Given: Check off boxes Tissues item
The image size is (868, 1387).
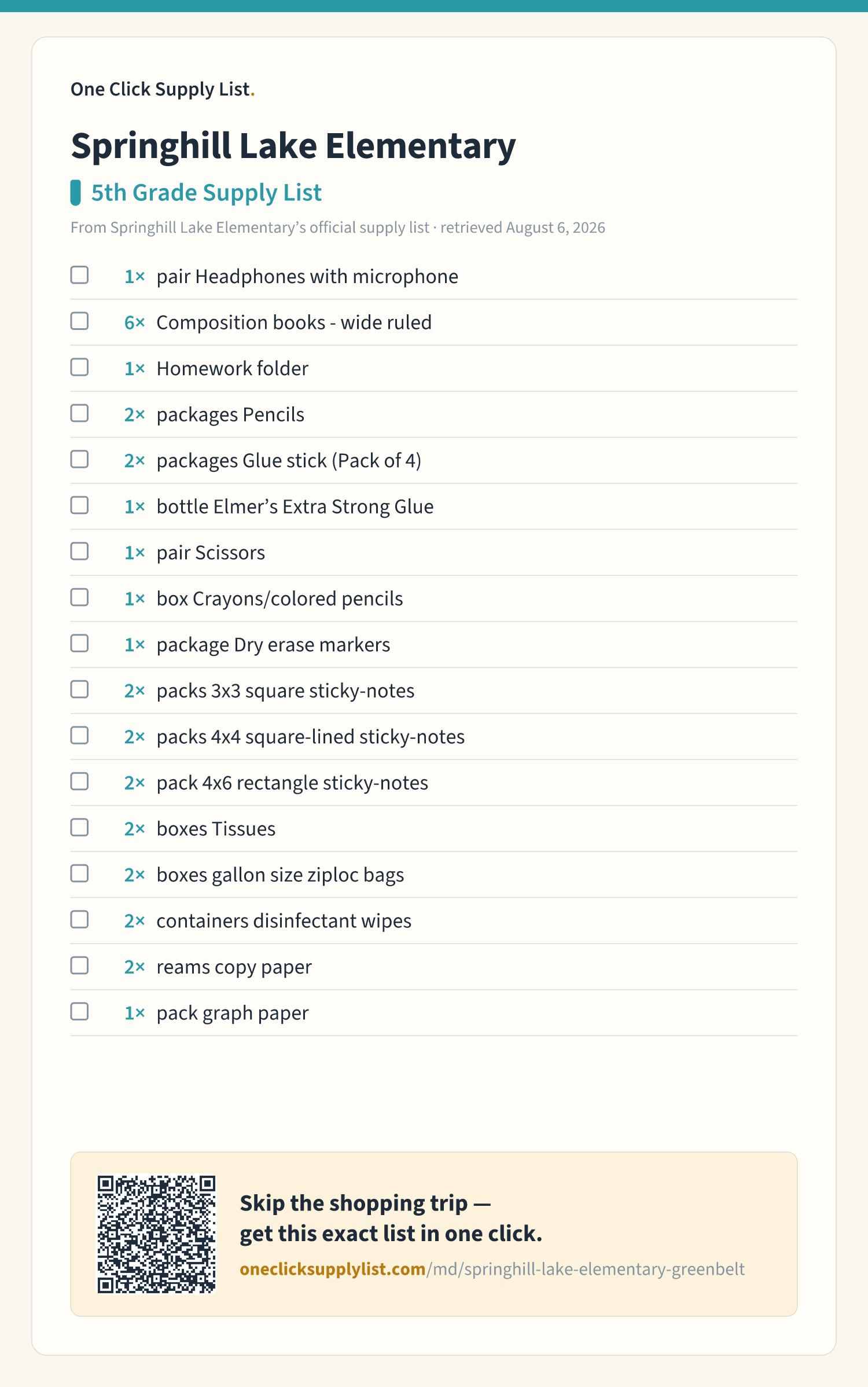Looking at the screenshot, I should pyautogui.click(x=79, y=827).
